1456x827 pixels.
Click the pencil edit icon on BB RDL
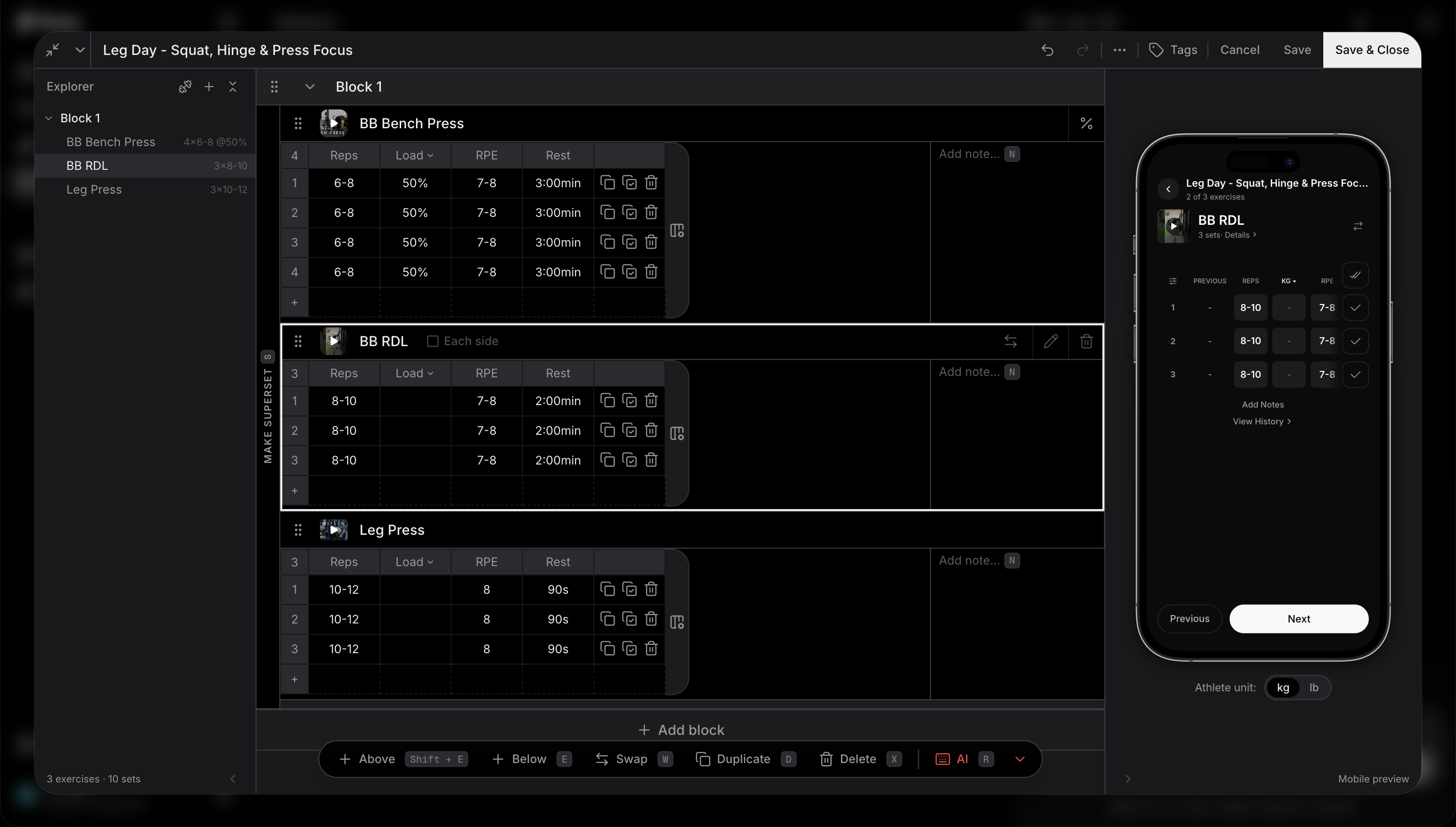pyautogui.click(x=1050, y=341)
